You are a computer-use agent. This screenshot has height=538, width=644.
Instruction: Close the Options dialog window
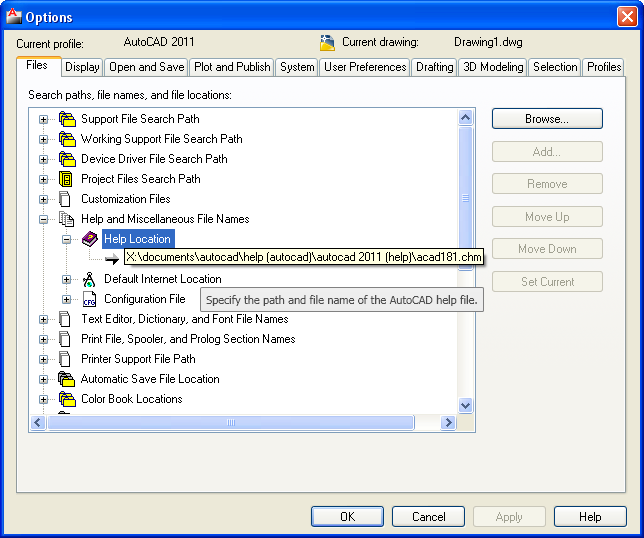coord(627,17)
